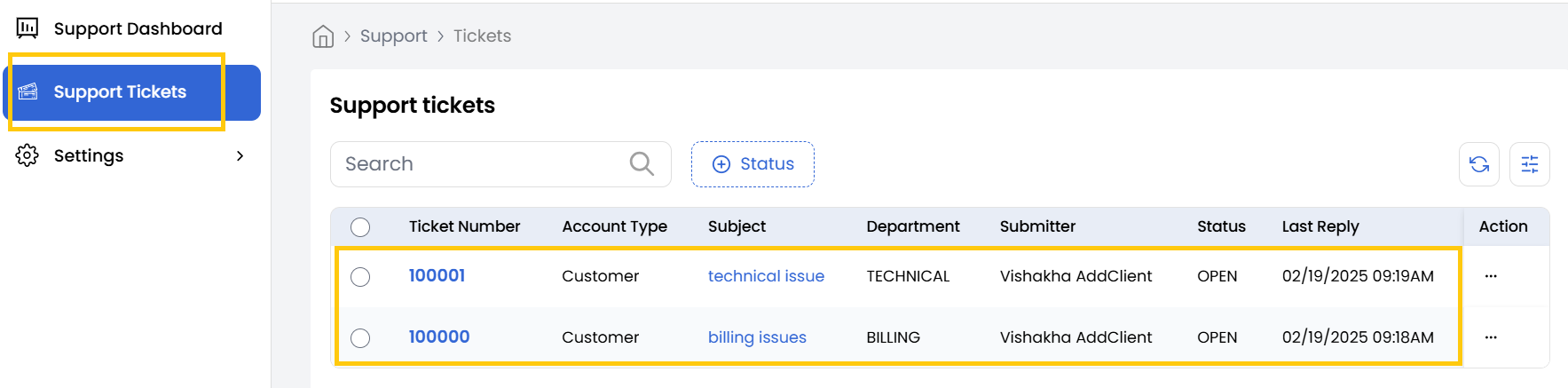Screen dimensions: 1568x388
Task: Go to Support Dashboard menu item
Action: click(x=138, y=28)
